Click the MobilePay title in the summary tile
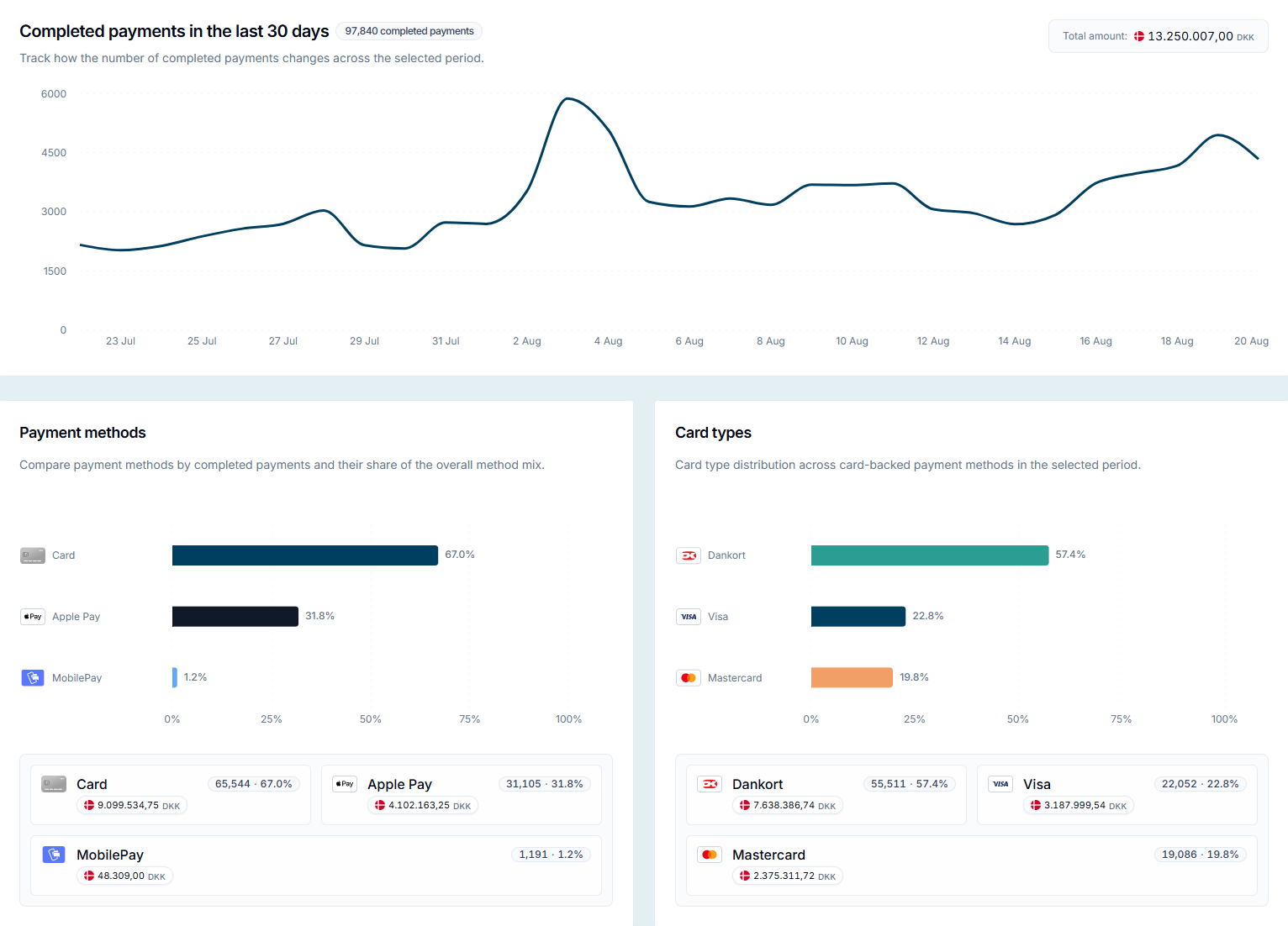Screen dimensions: 1288x926 click(x=110, y=855)
